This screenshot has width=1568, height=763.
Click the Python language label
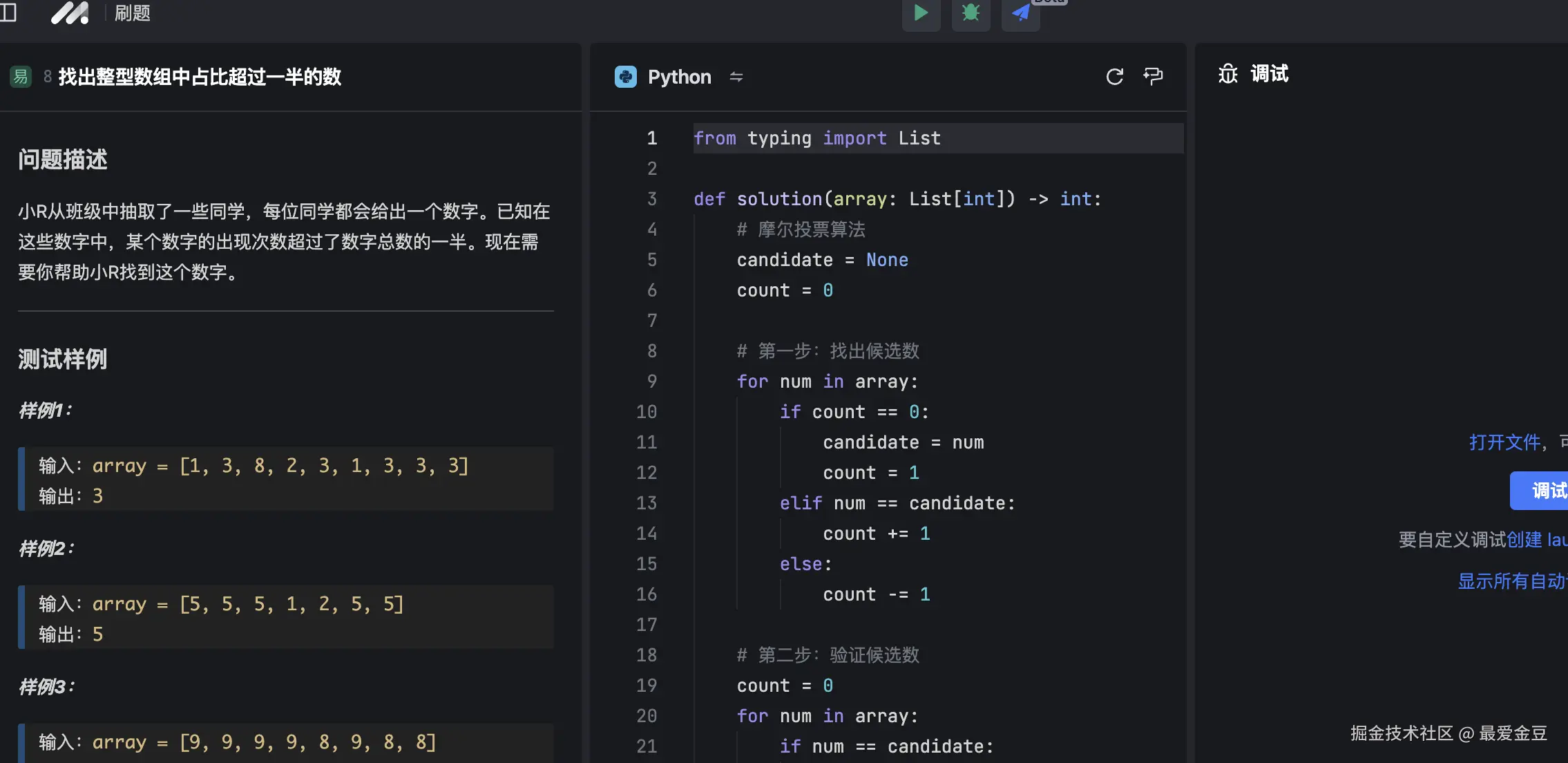tap(679, 77)
